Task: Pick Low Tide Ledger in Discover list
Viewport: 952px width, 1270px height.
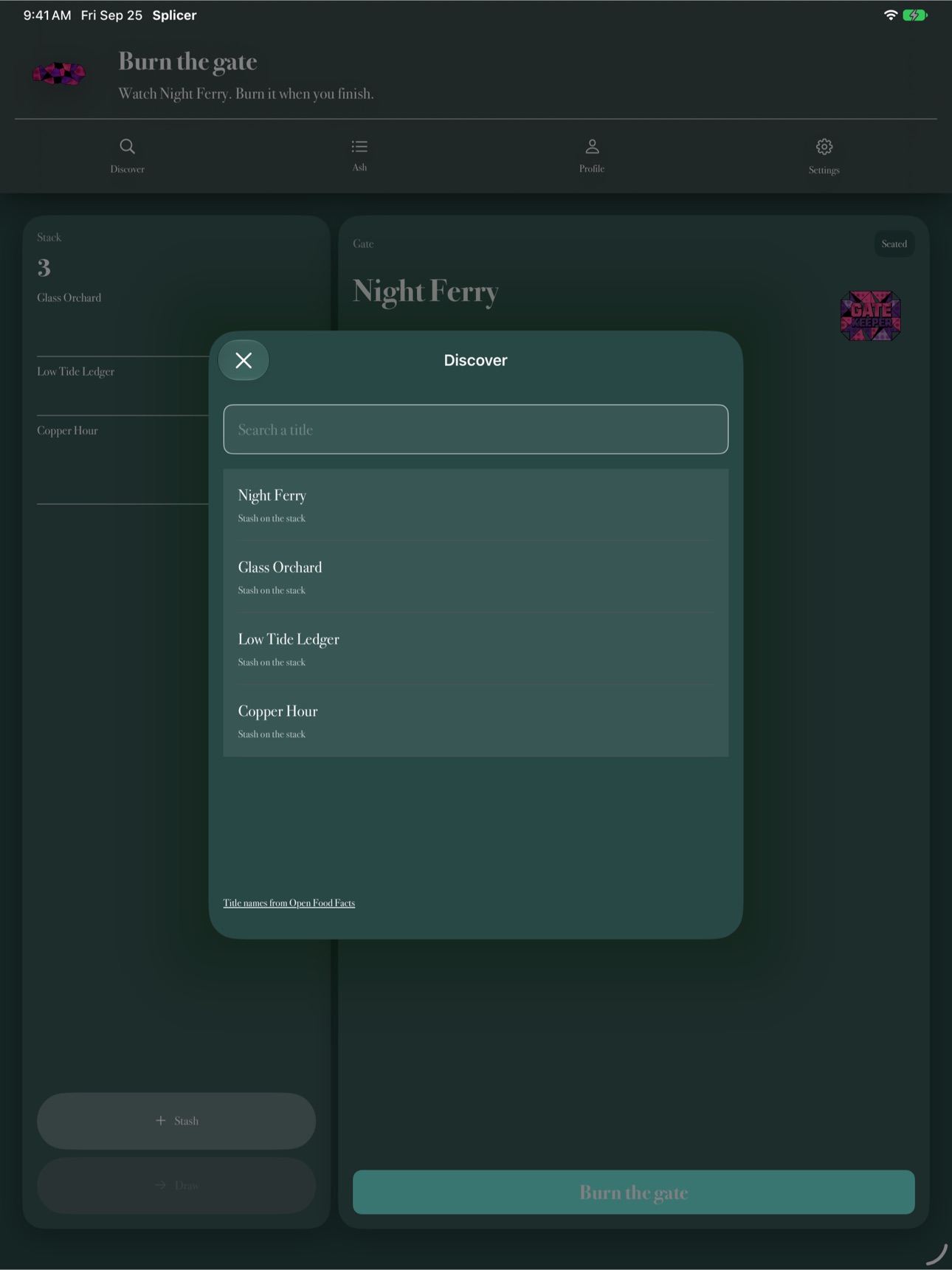Action: pos(476,649)
